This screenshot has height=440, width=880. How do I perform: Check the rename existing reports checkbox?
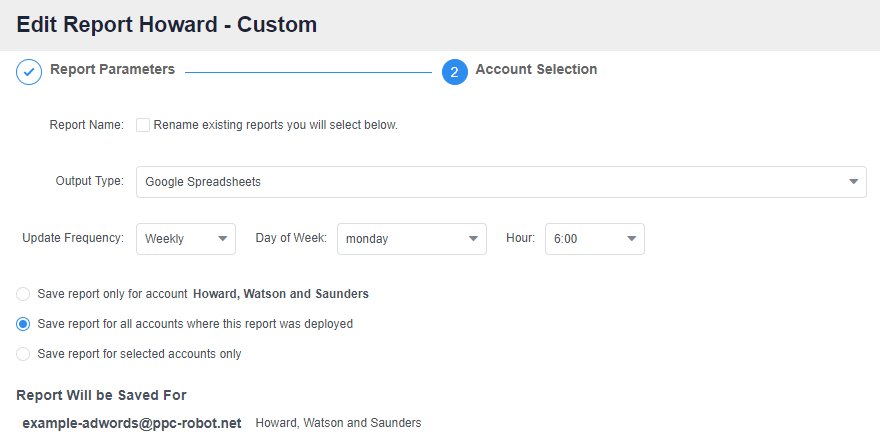click(143, 125)
